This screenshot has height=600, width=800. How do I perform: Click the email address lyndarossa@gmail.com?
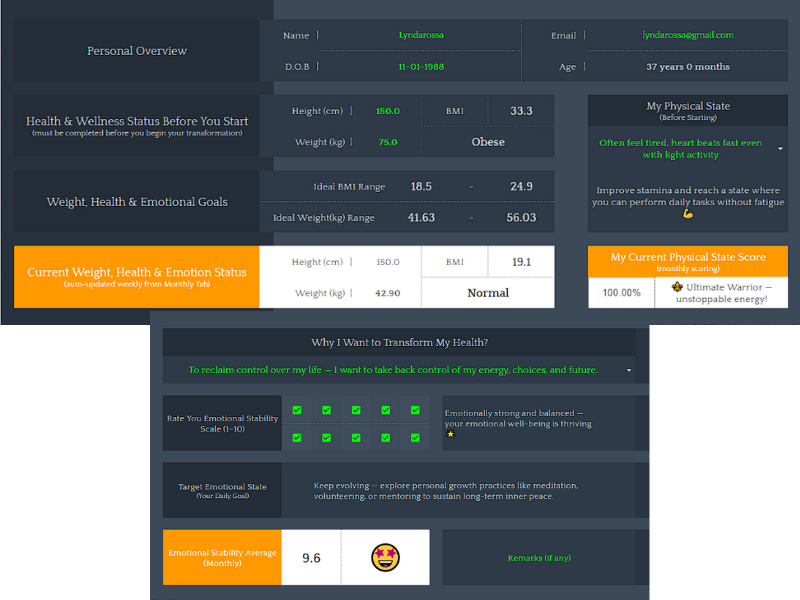click(x=687, y=35)
